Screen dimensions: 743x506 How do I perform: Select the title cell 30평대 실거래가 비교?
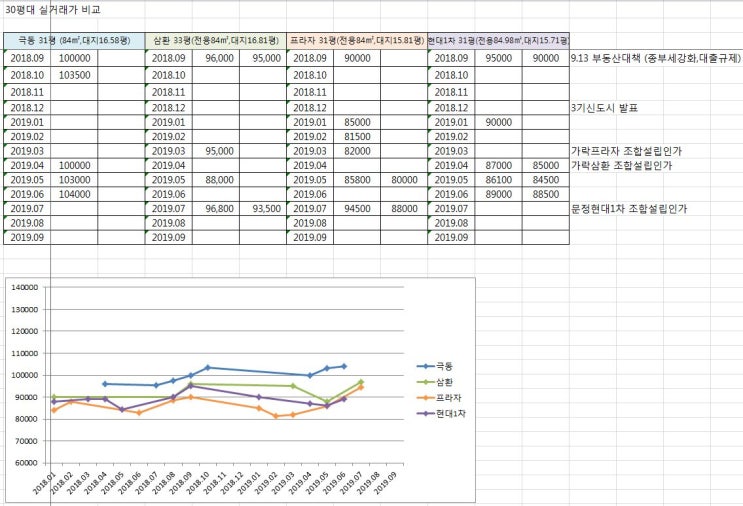(x=52, y=9)
